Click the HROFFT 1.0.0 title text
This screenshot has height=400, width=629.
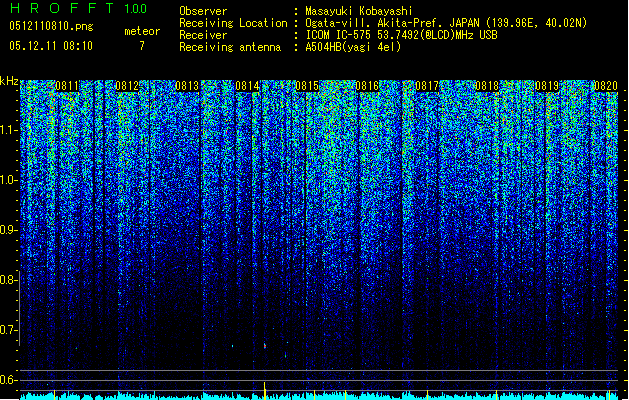click(x=78, y=8)
